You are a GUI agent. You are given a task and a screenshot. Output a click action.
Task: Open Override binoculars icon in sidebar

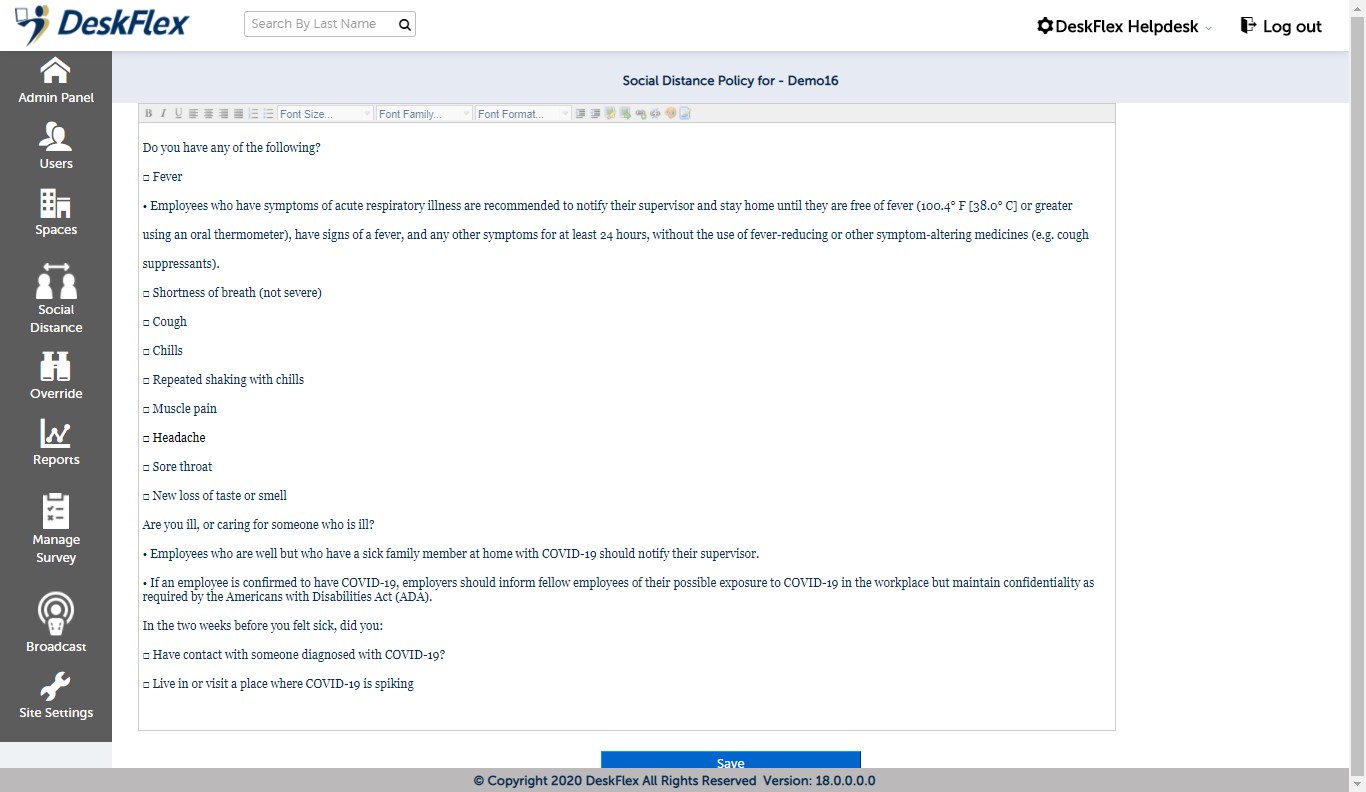click(56, 367)
